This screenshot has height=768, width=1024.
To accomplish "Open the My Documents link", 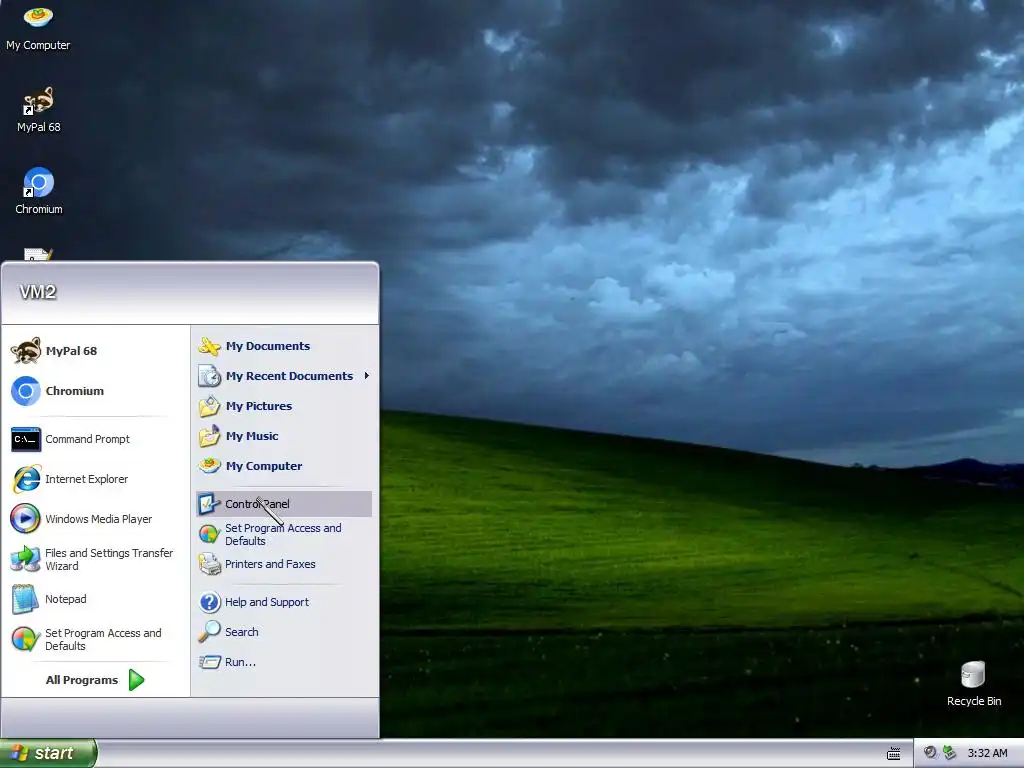I will pyautogui.click(x=268, y=346).
